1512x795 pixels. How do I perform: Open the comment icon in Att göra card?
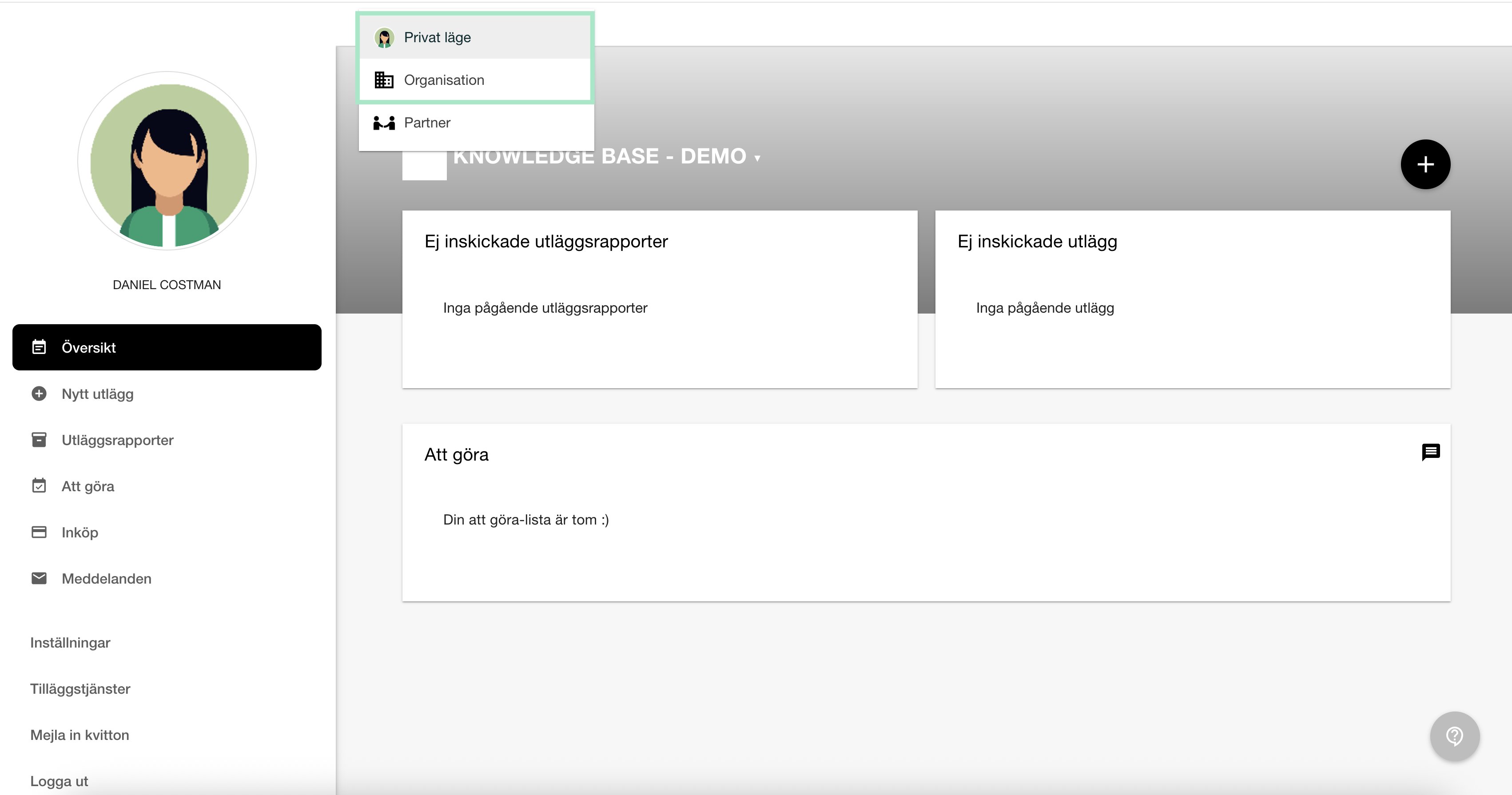coord(1430,452)
